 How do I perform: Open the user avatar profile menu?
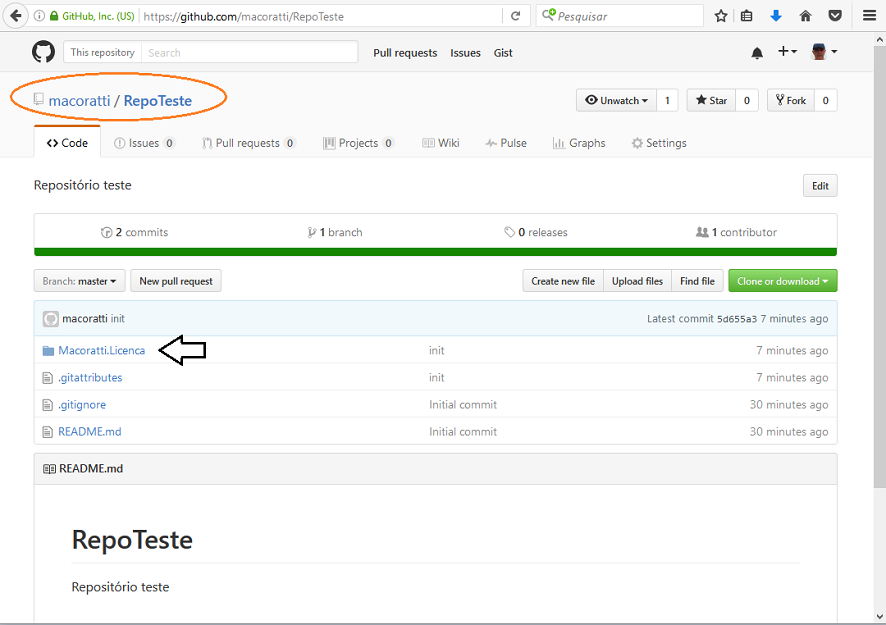pos(824,52)
